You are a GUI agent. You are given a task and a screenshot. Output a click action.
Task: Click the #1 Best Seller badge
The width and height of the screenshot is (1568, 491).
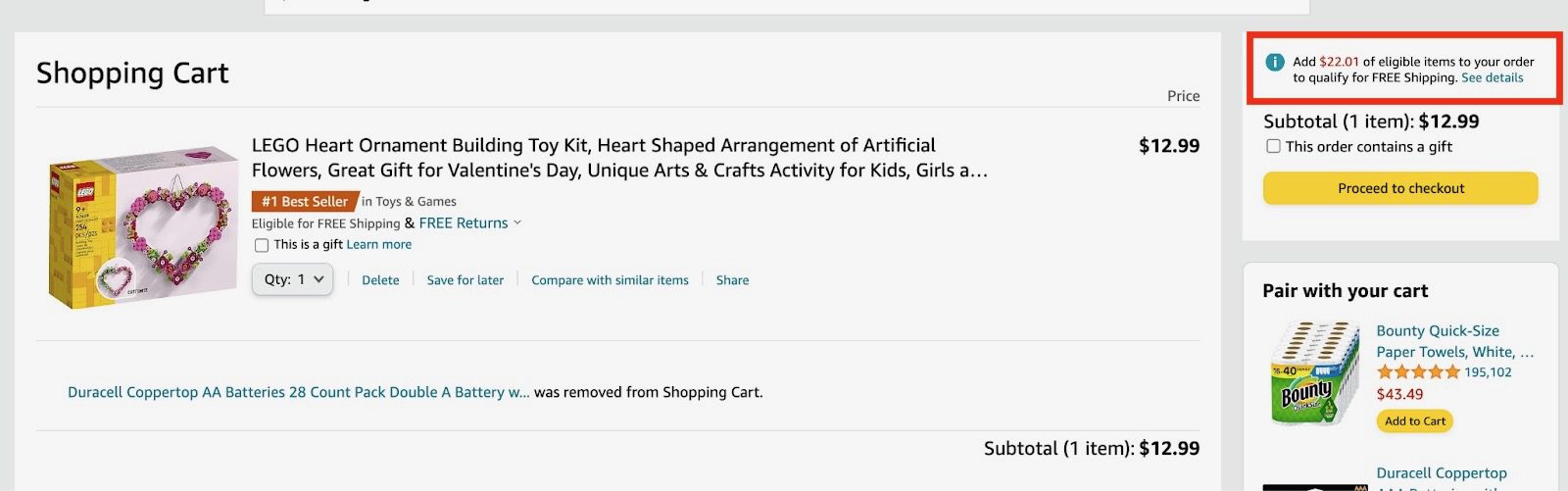(x=304, y=201)
